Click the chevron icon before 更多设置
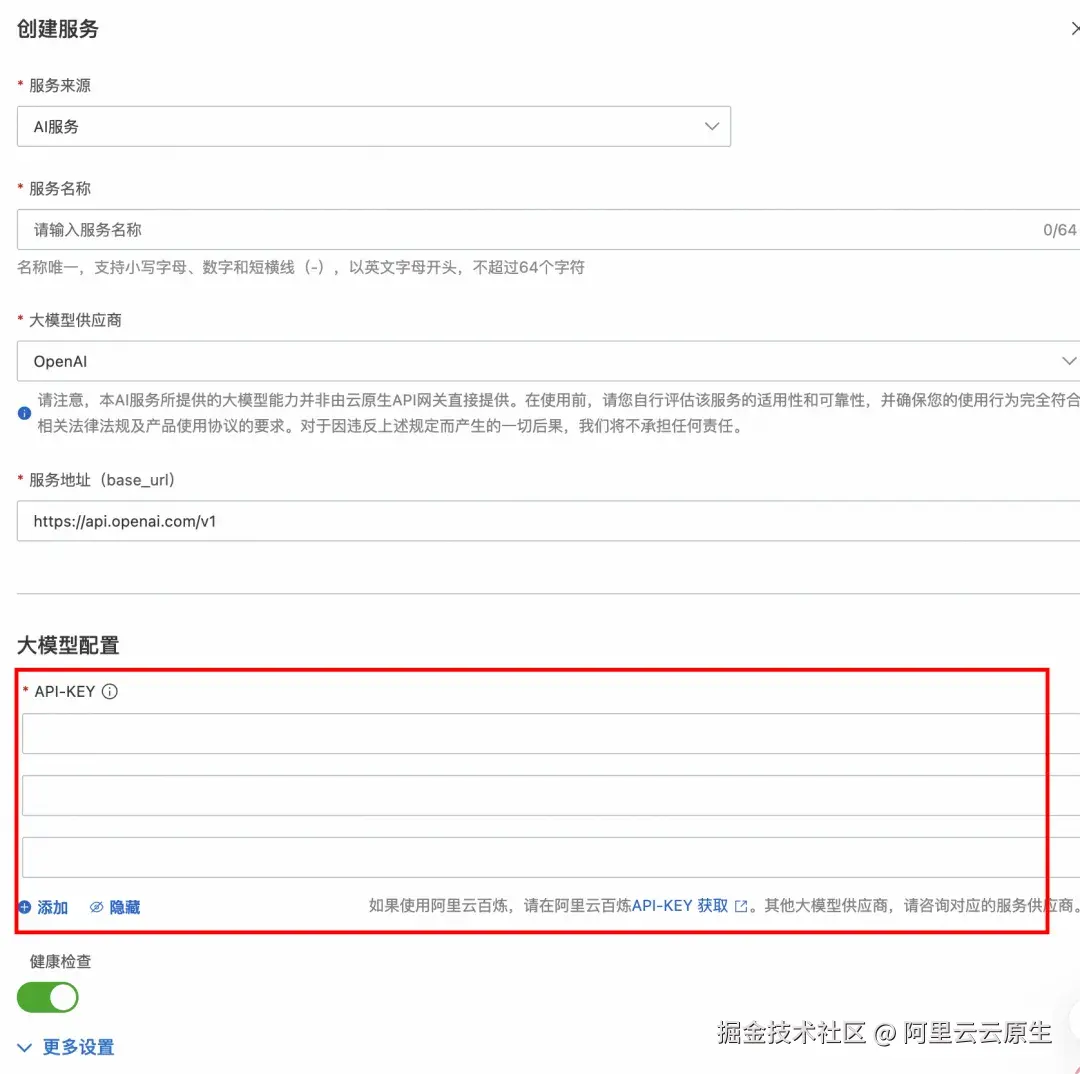The image size is (1080, 1074). 22,1047
